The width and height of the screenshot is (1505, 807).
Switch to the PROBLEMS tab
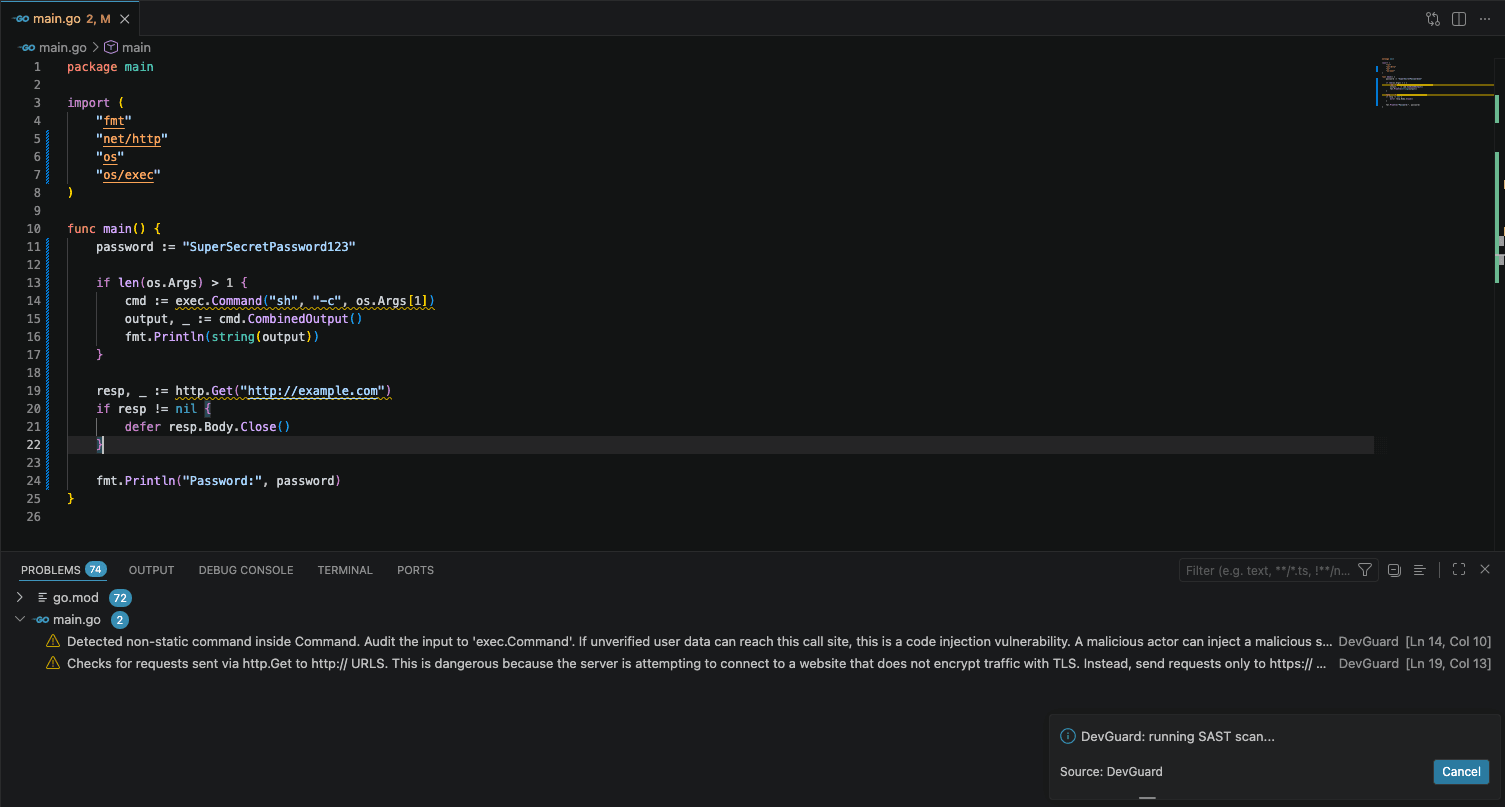[x=50, y=570]
